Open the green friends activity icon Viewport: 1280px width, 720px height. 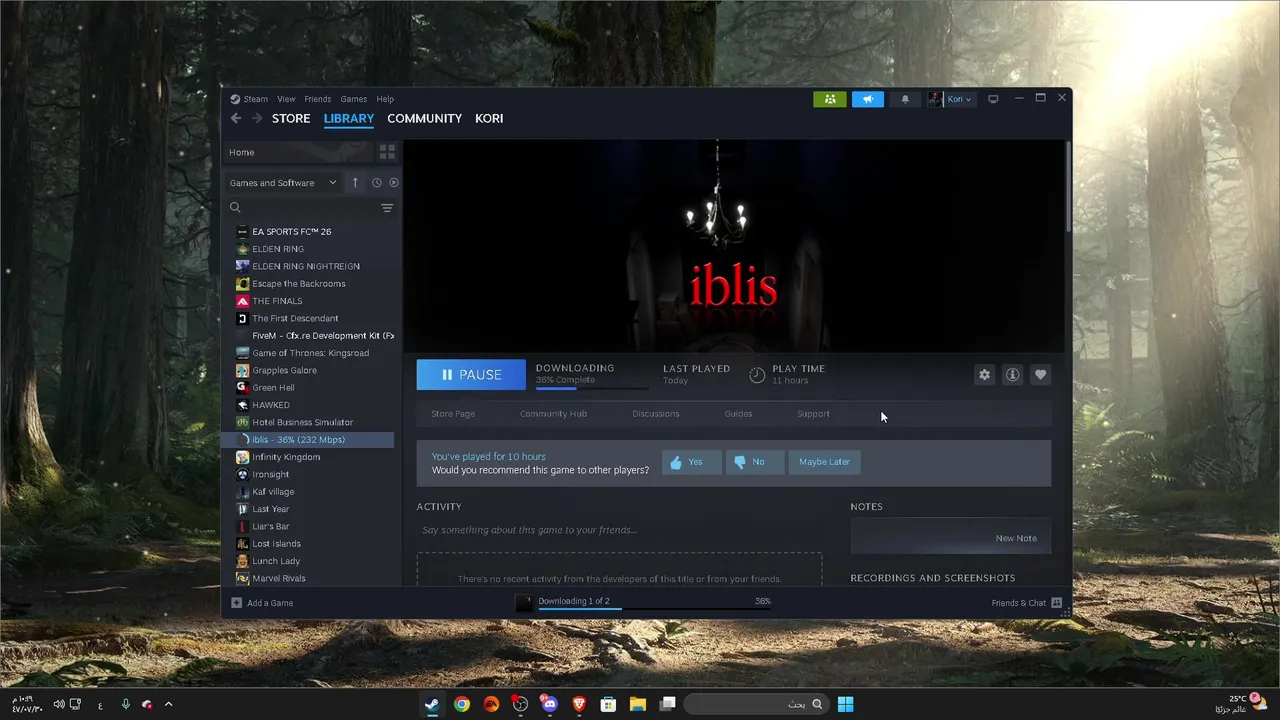(x=830, y=99)
